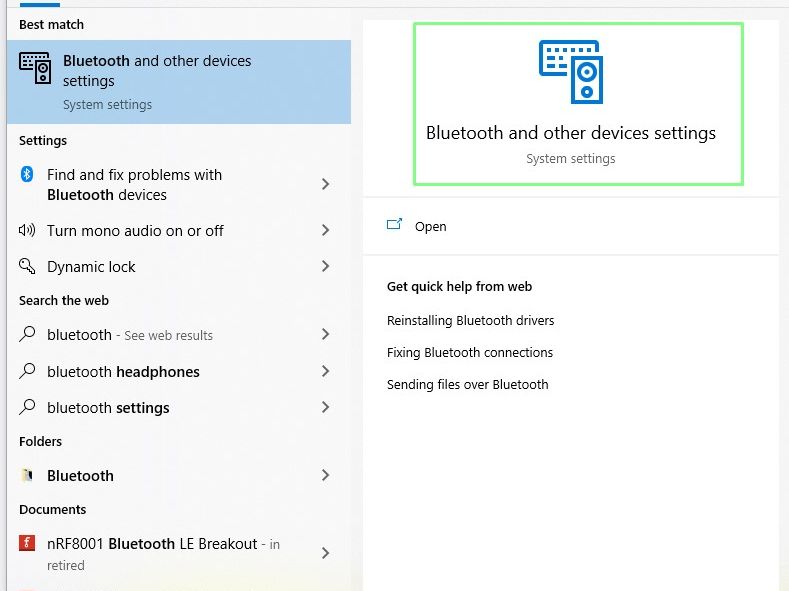789x591 pixels.
Task: Expand bluetooth headphones web result arrow
Action: 325,372
